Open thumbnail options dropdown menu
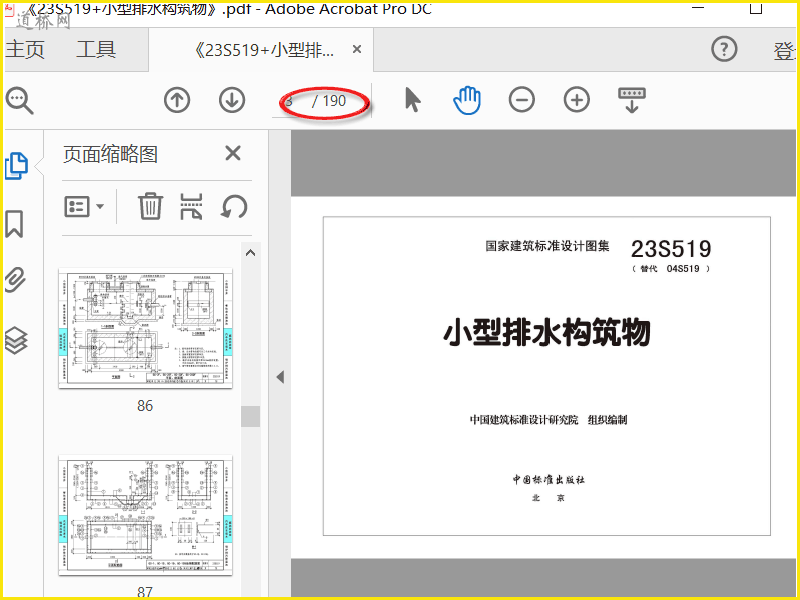The width and height of the screenshot is (800, 600). (84, 207)
